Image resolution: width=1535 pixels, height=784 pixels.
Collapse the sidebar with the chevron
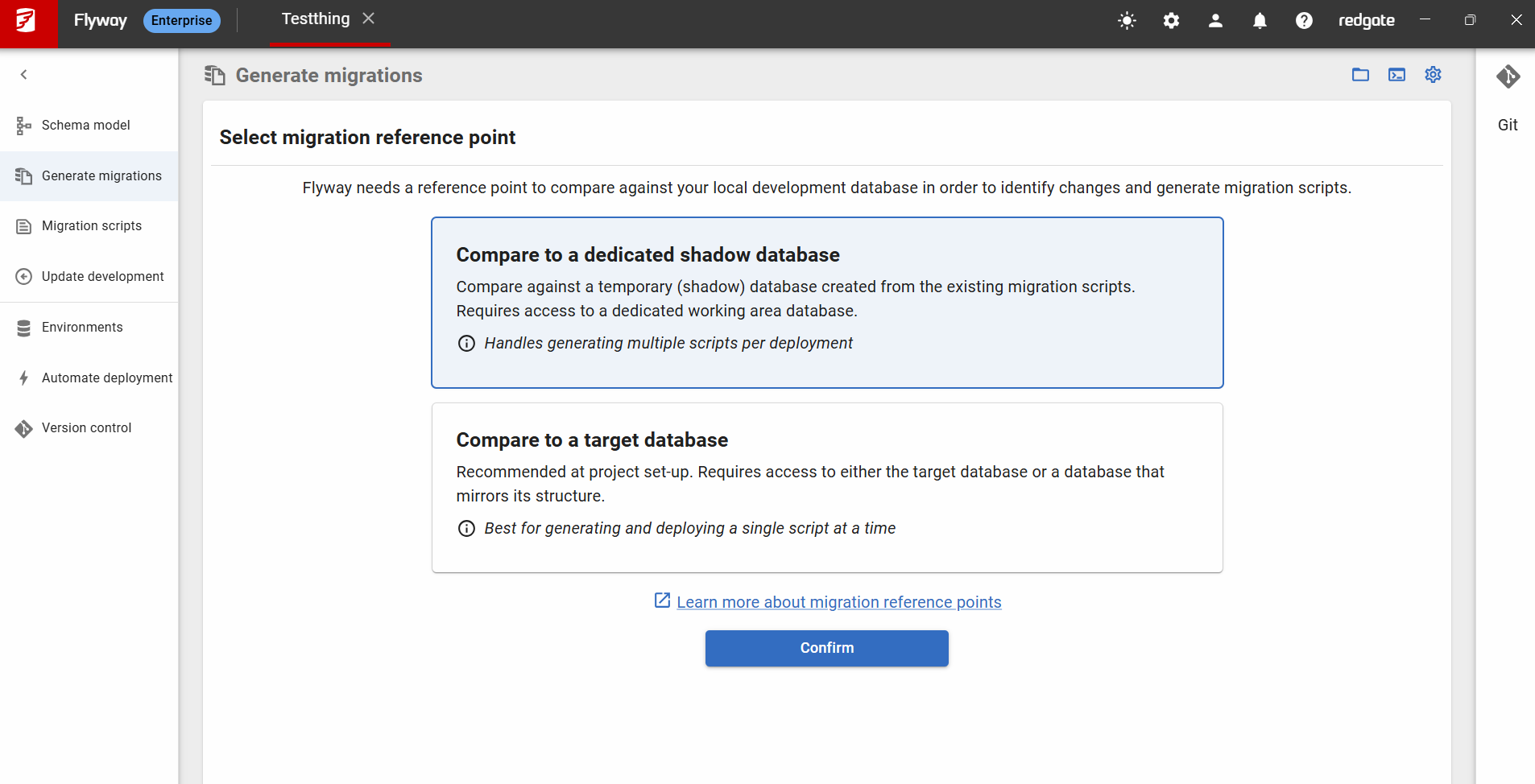24,75
